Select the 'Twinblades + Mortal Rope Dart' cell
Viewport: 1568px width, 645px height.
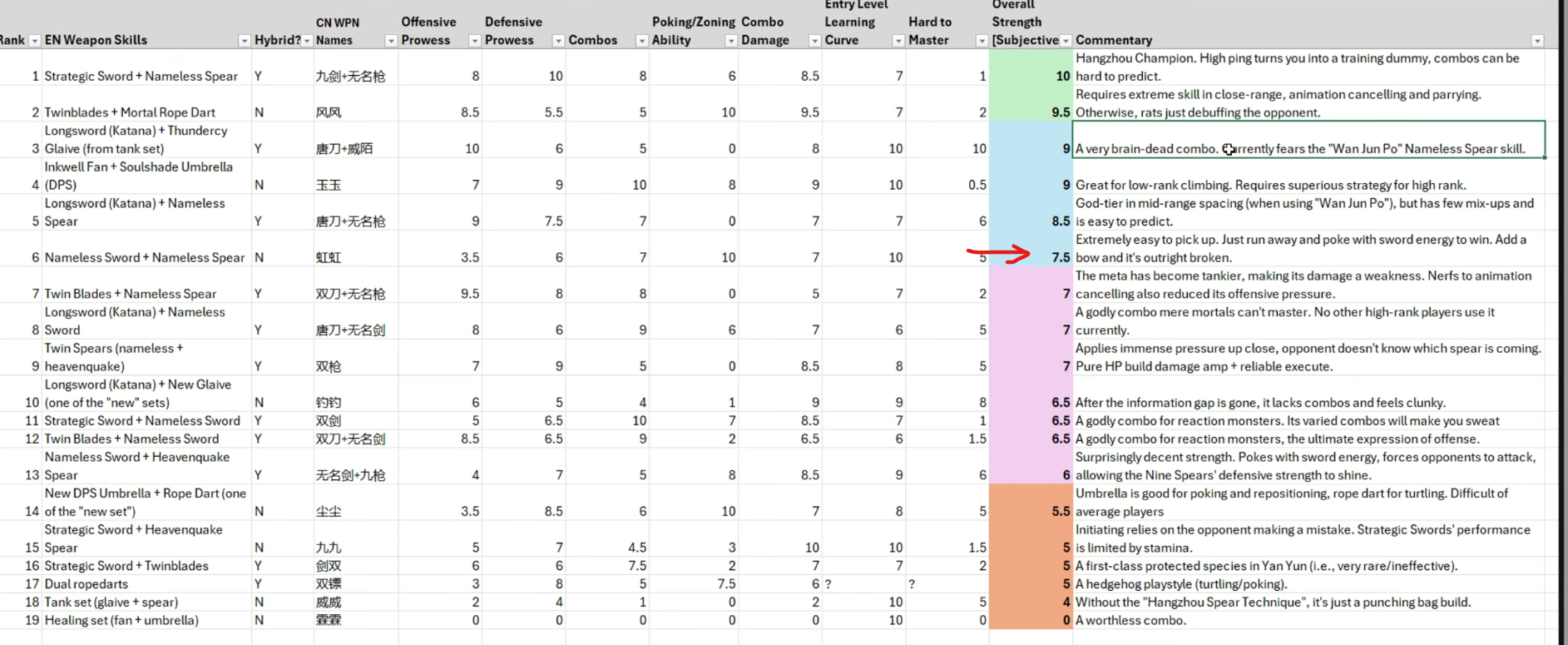click(146, 103)
